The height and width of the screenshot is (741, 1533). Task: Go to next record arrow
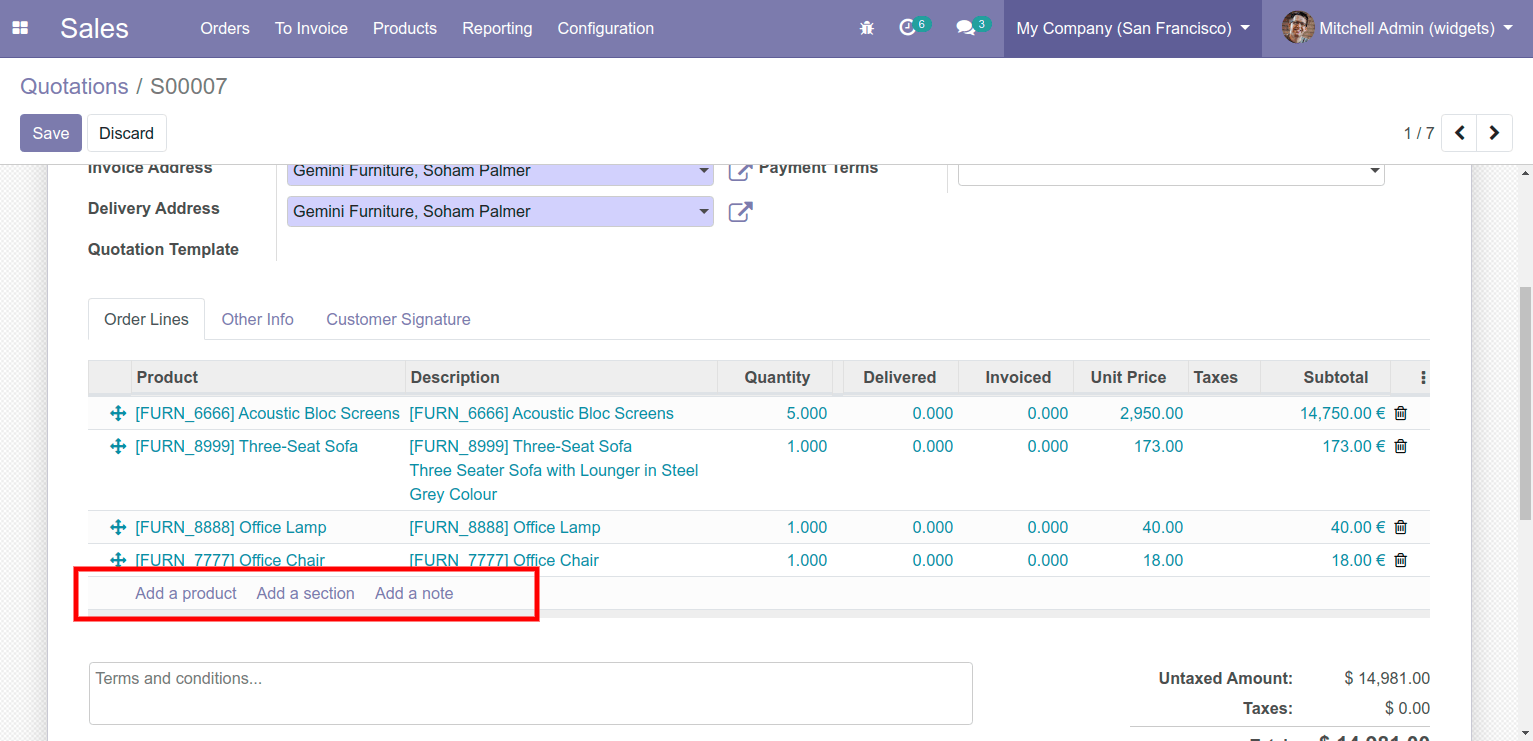(1495, 133)
